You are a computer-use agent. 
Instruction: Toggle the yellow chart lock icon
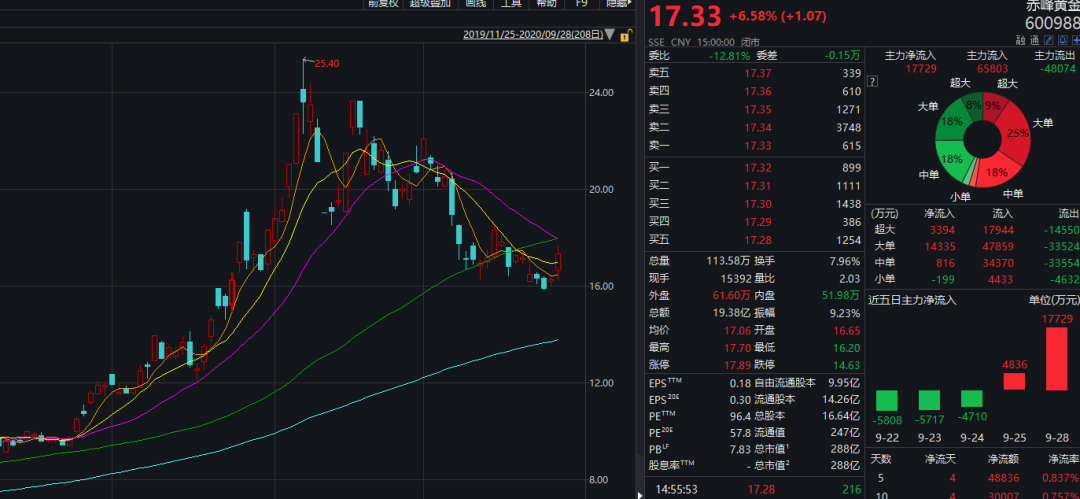626,34
